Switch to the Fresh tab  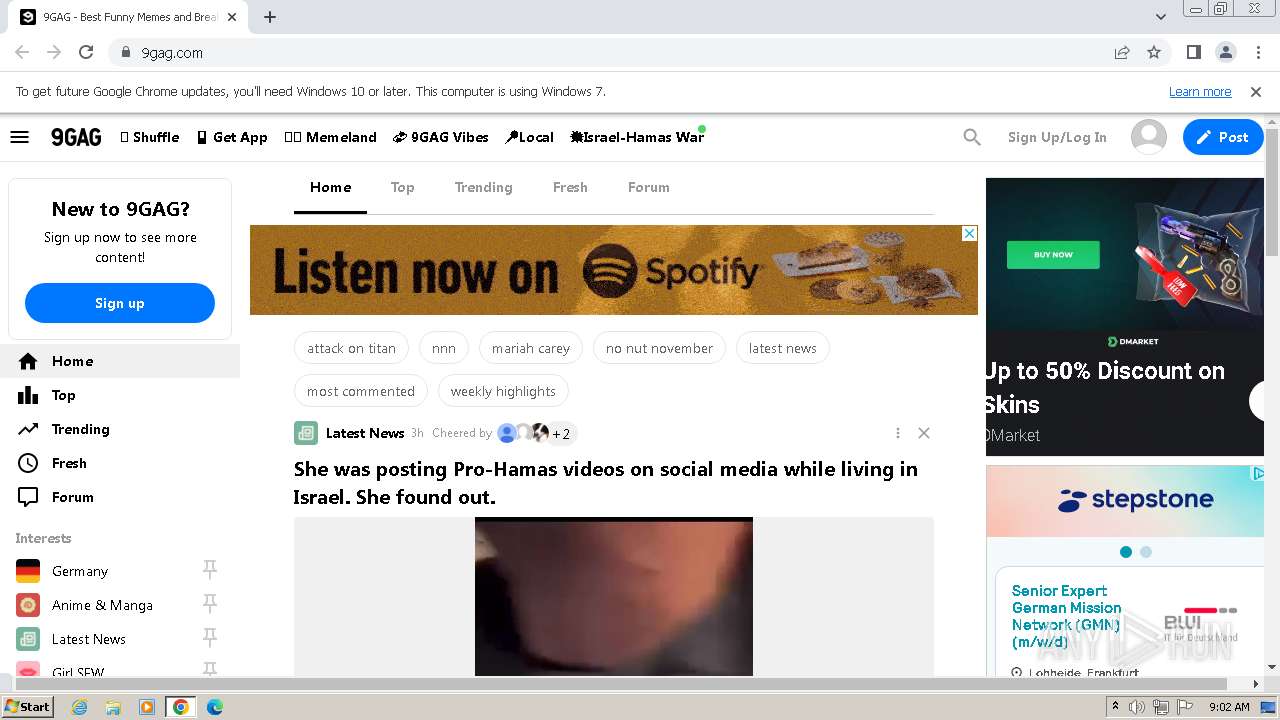(x=570, y=187)
